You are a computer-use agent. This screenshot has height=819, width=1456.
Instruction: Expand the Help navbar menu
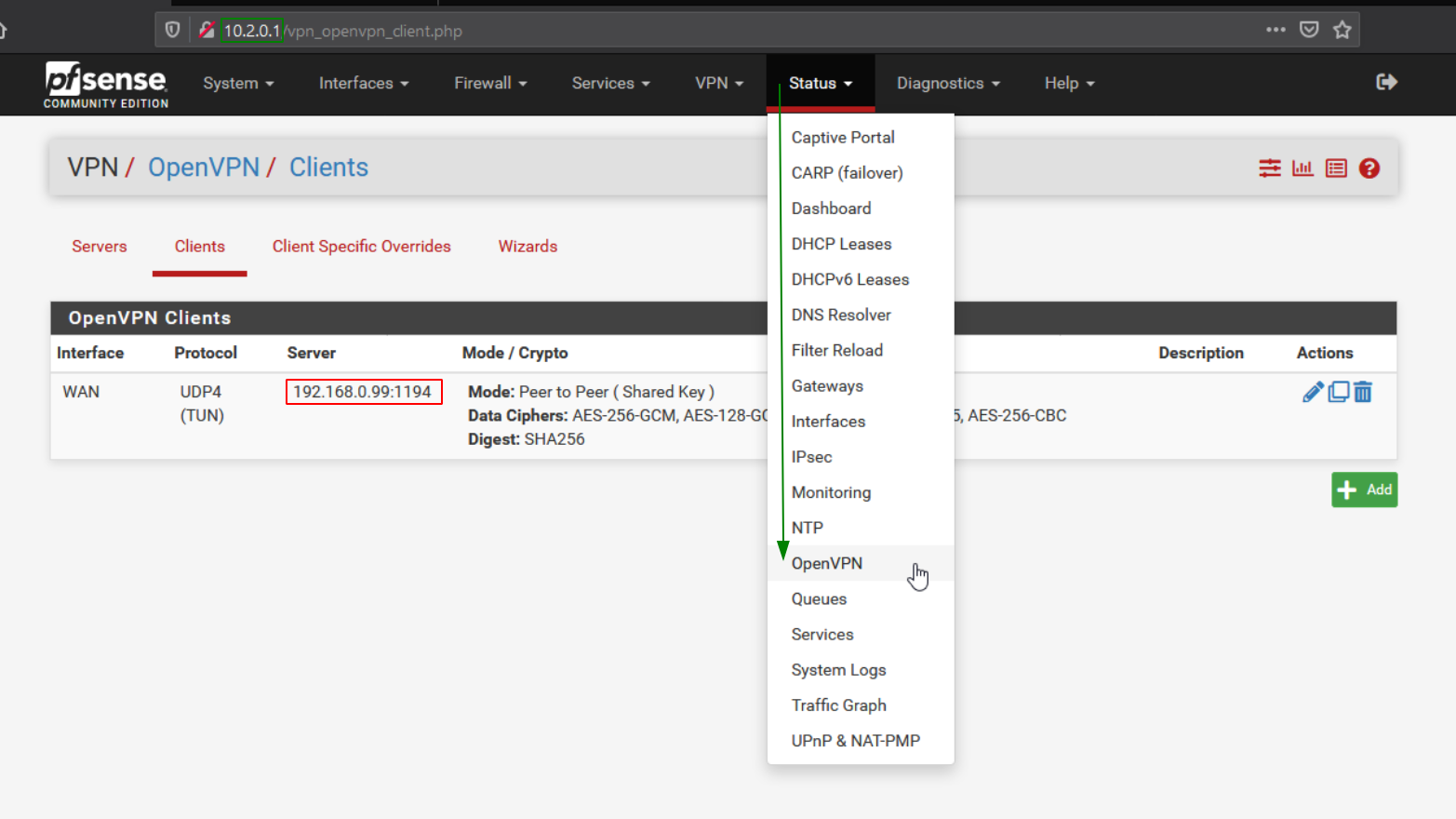point(1069,83)
